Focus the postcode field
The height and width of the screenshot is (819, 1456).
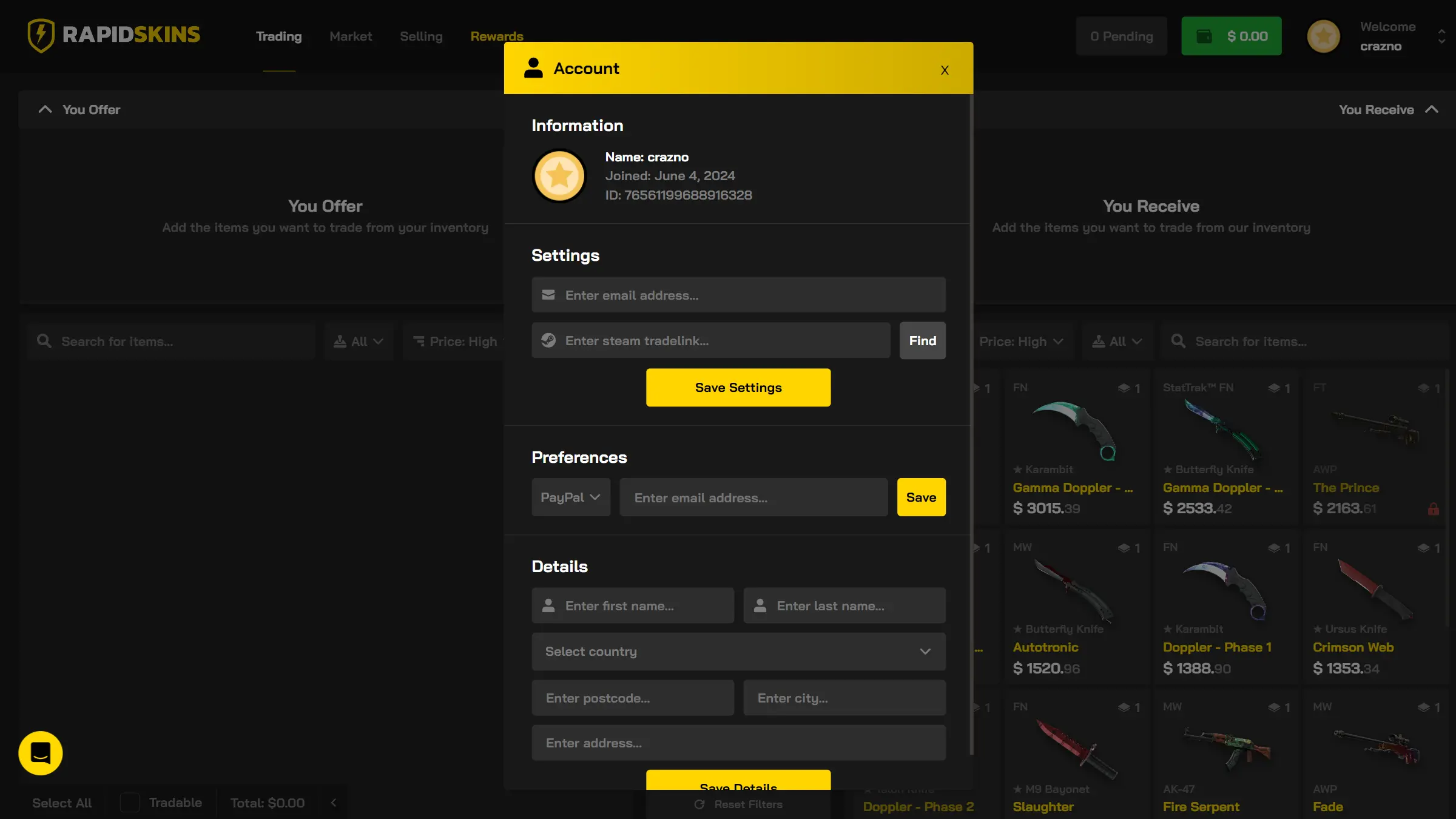[x=633, y=698]
